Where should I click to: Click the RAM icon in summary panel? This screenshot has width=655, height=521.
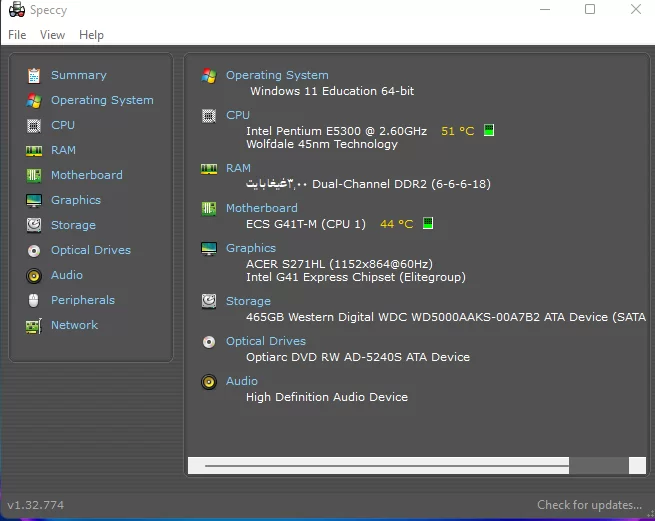(209, 168)
